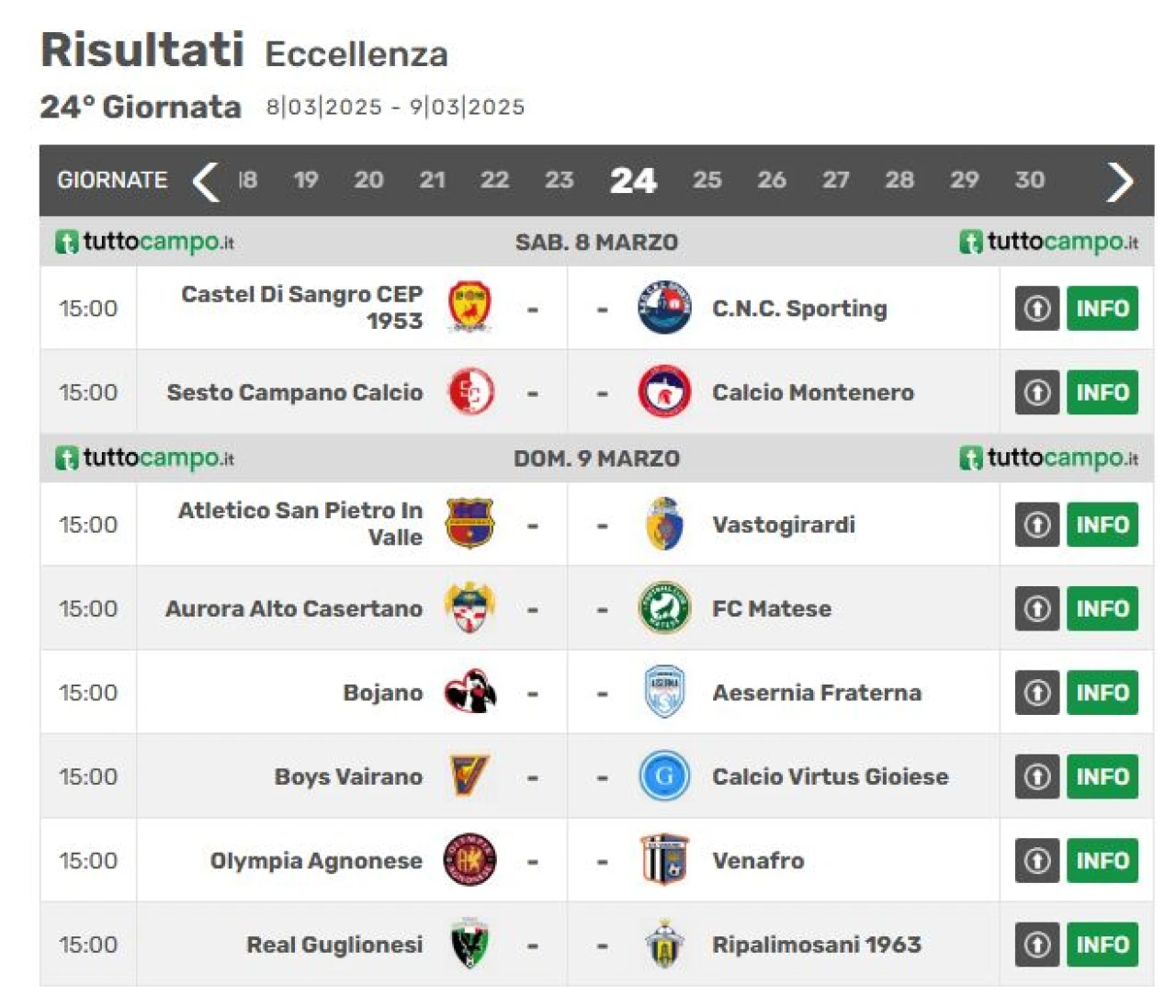Image resolution: width=1176 pixels, height=1008 pixels.
Task: Click the arrow icon for Sesto Campano match
Action: click(x=1037, y=392)
